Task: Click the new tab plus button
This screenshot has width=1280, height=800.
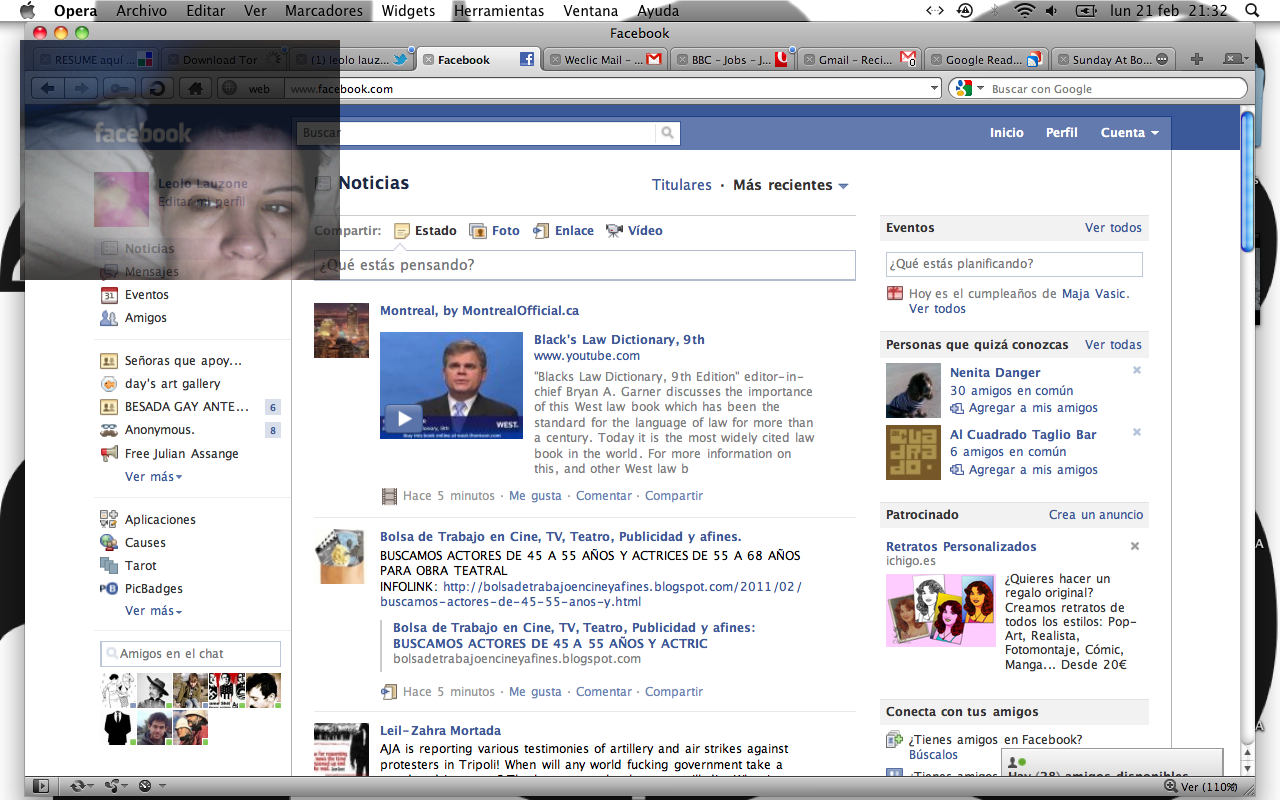Action: [x=1197, y=60]
